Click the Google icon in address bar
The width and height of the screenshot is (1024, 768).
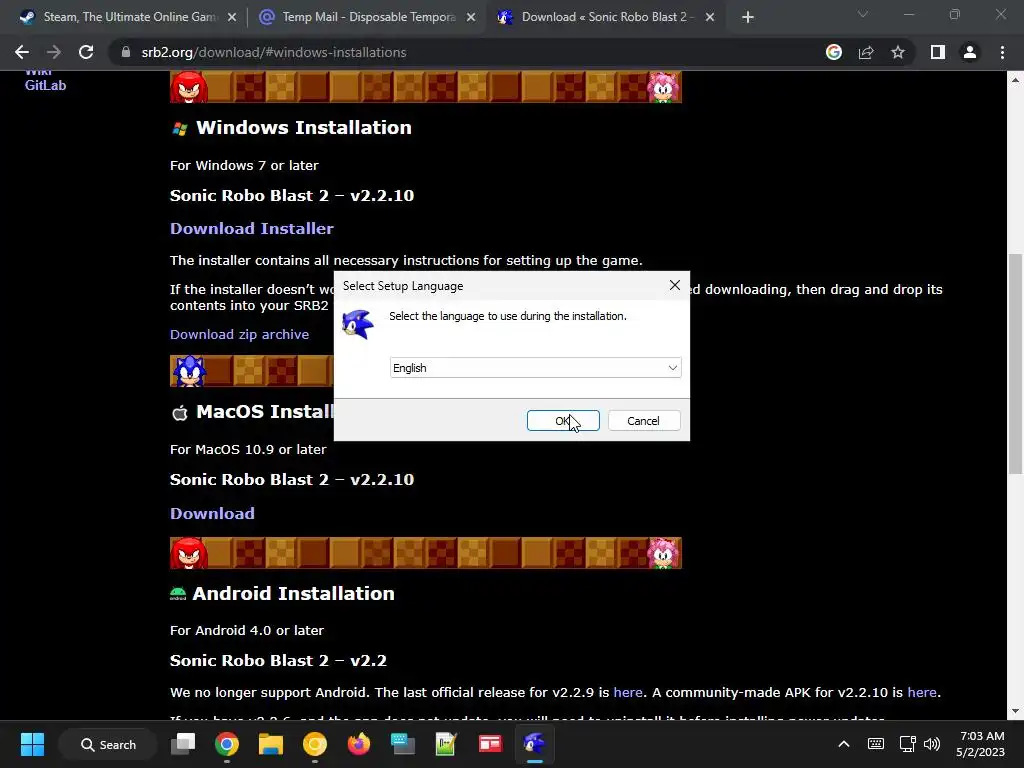[x=834, y=52]
